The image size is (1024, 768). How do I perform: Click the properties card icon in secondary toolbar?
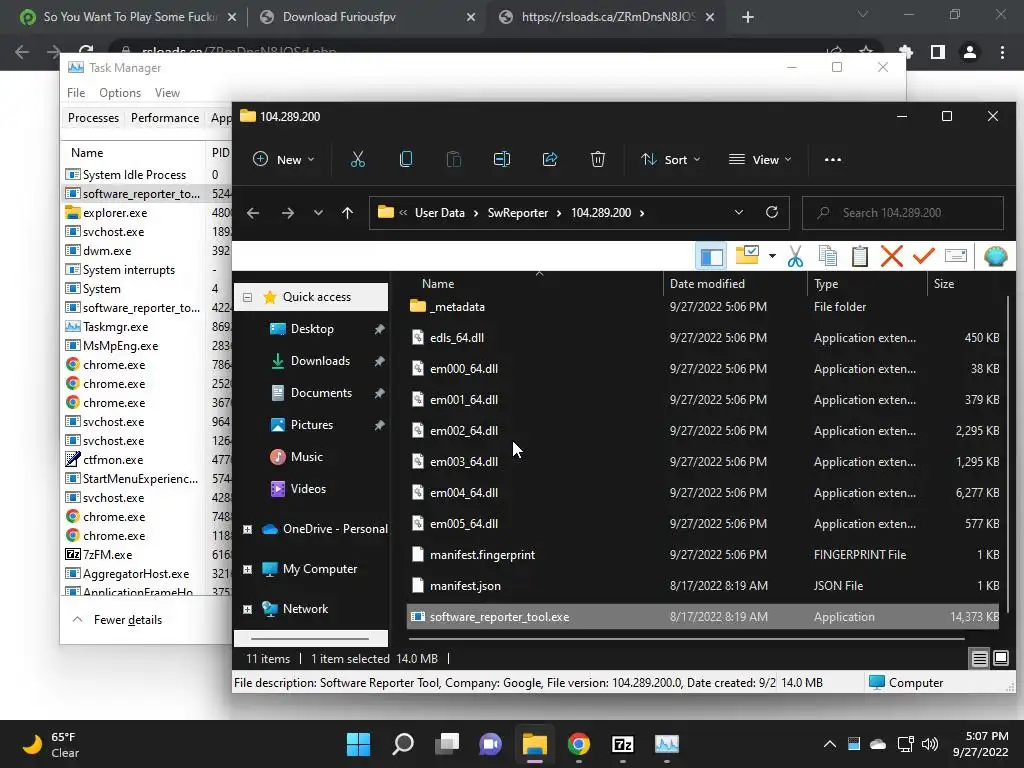coord(956,256)
